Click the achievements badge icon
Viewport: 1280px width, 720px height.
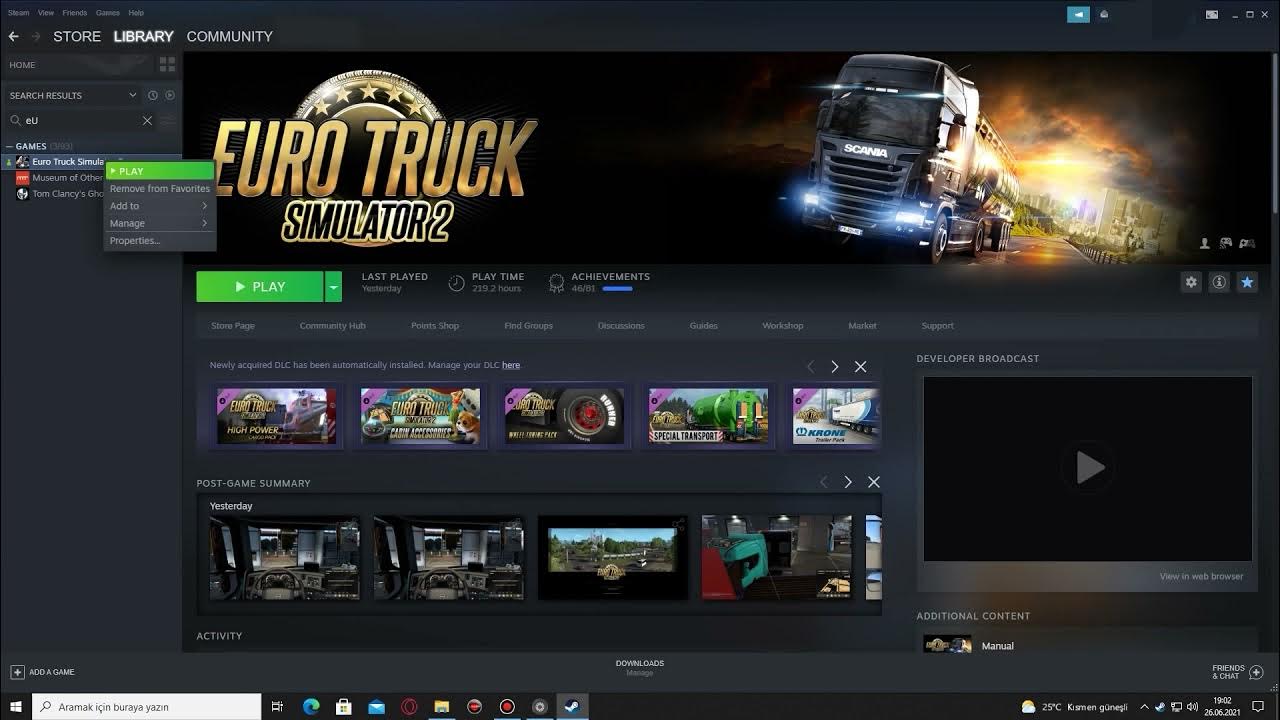coord(556,283)
